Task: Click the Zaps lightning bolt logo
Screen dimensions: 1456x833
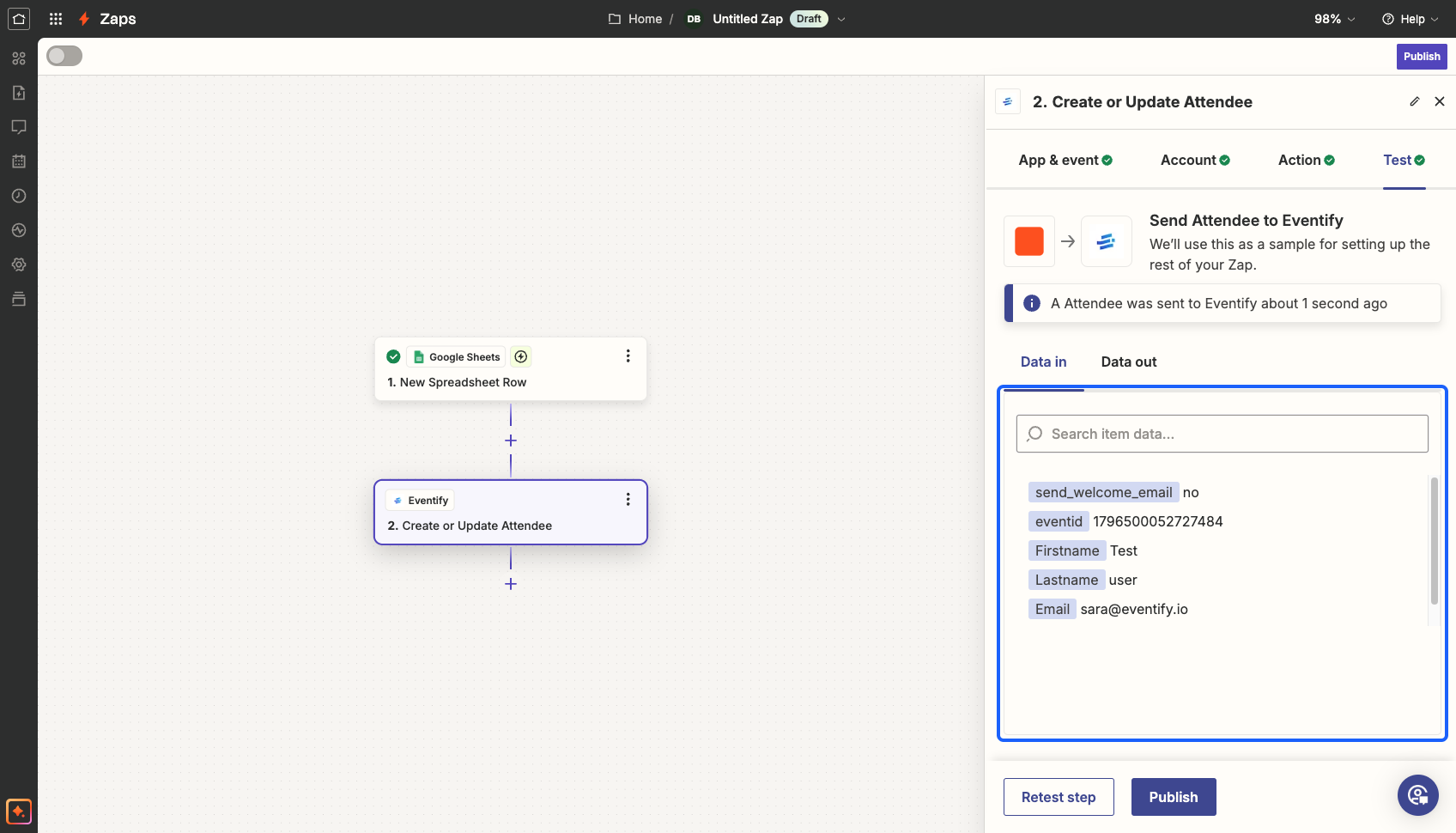Action: (84, 19)
